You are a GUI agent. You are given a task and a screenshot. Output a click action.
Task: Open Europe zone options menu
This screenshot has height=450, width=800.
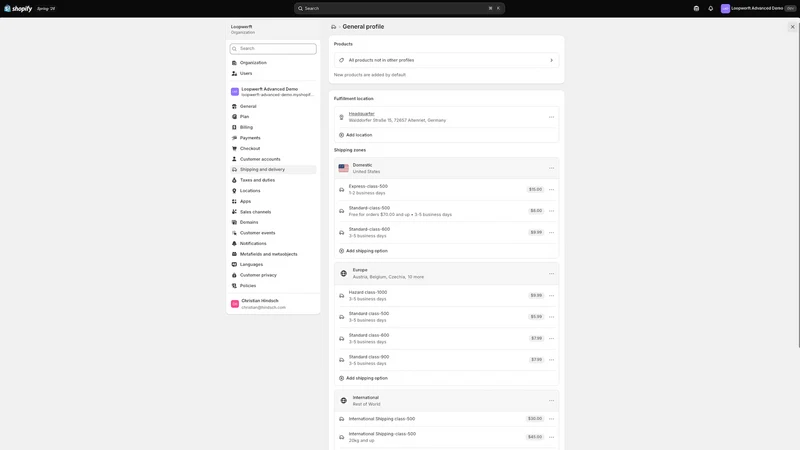(x=552, y=274)
